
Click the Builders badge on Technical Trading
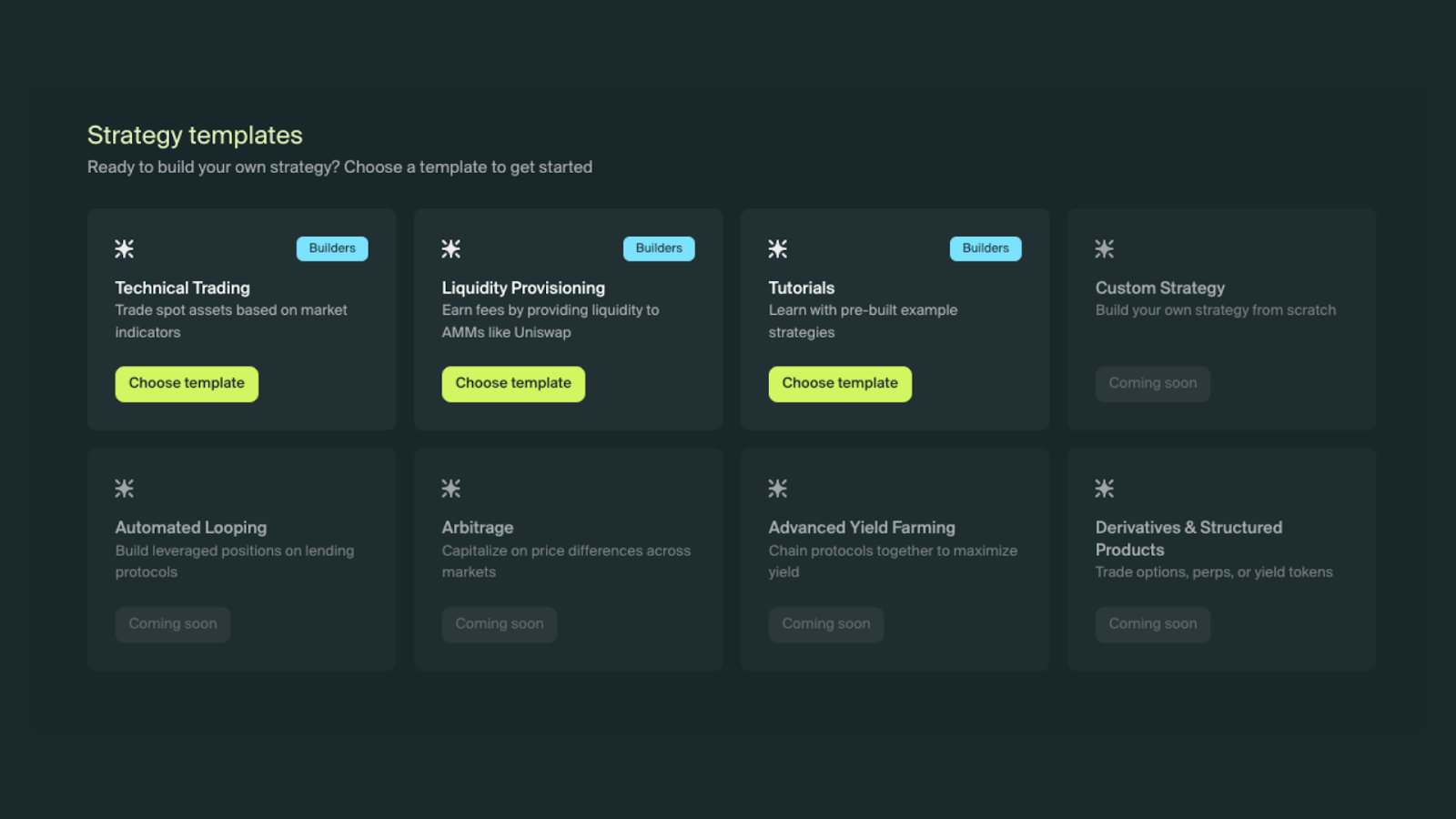(x=332, y=248)
